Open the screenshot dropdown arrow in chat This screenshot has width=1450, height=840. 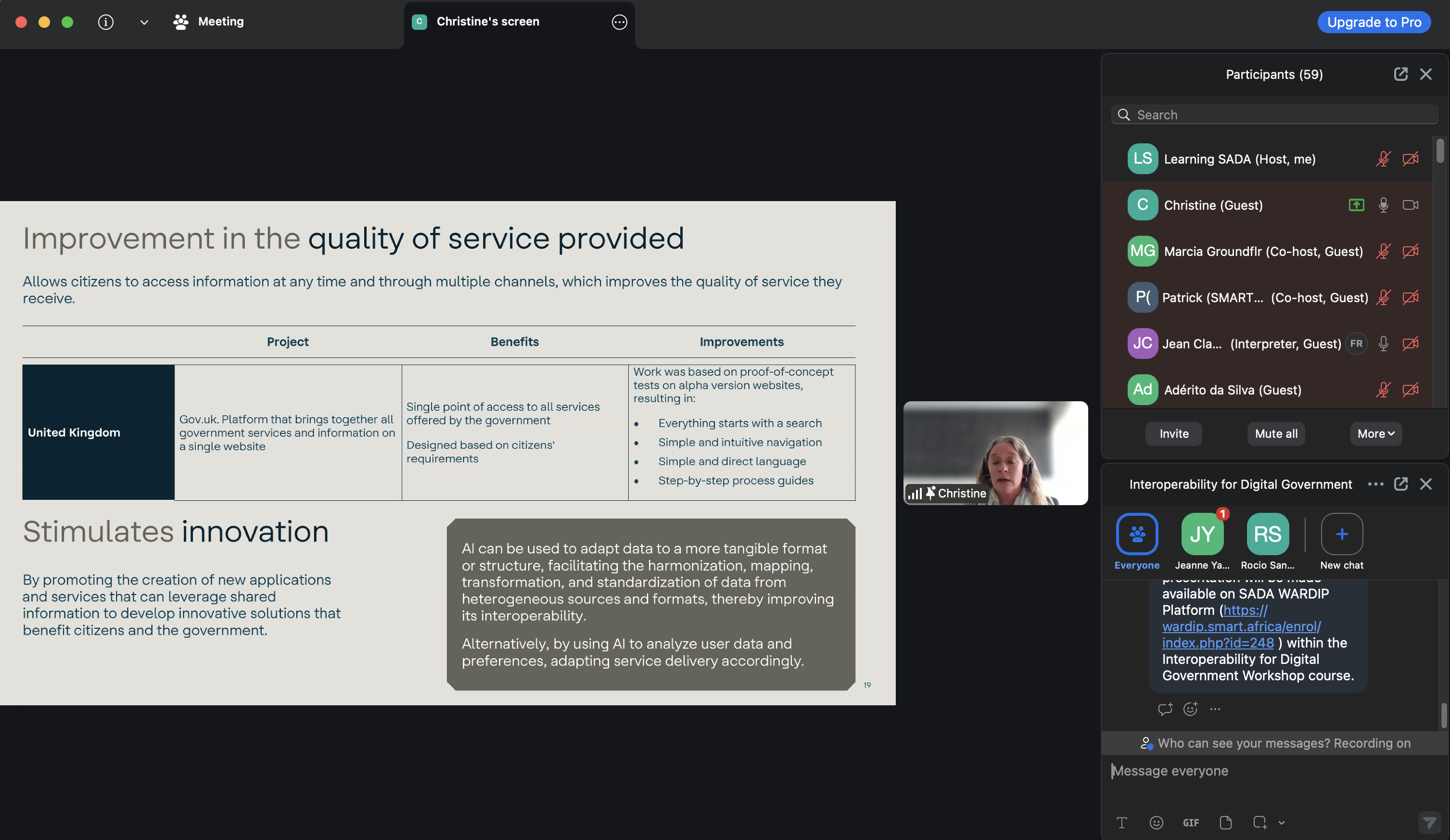click(x=1282, y=823)
